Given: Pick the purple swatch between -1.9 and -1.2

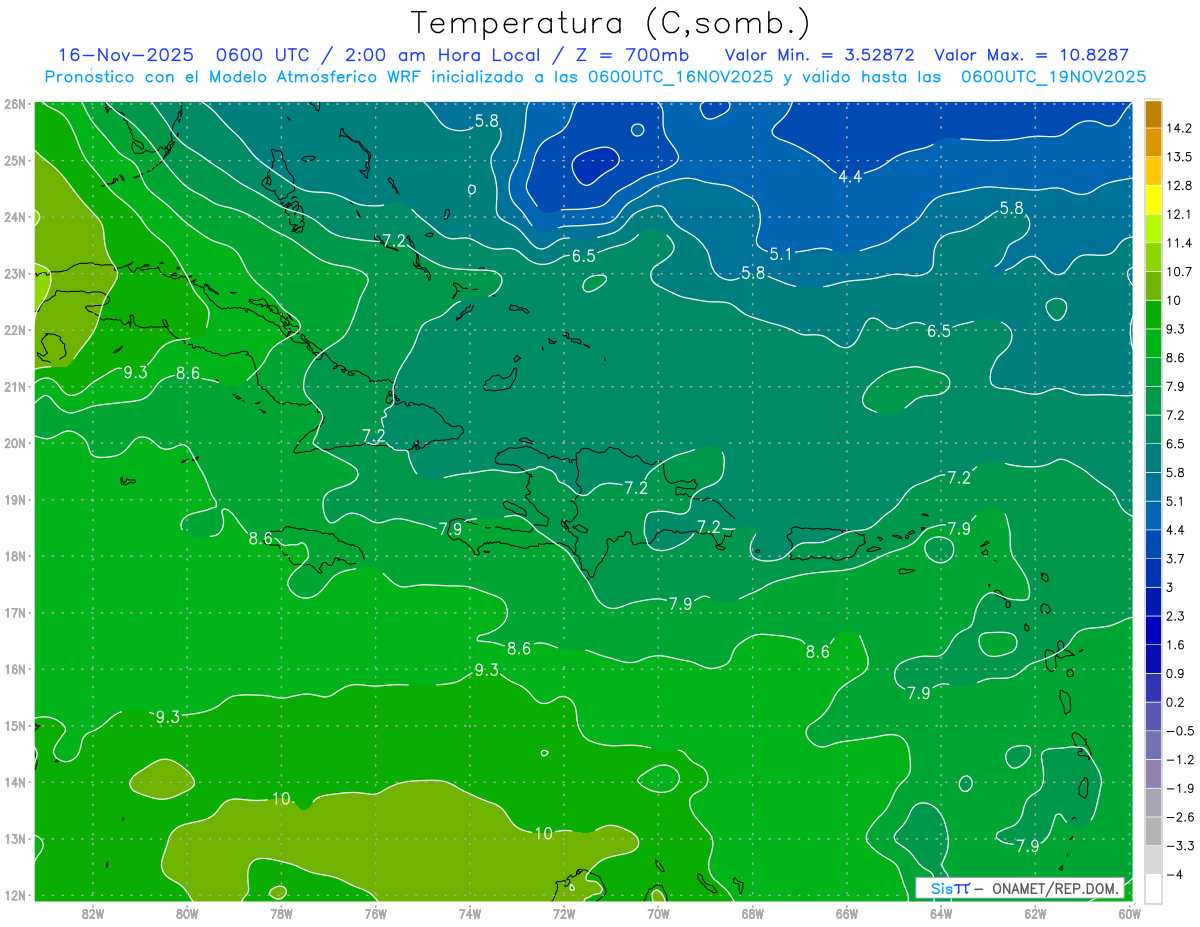Looking at the screenshot, I should point(1153,774).
